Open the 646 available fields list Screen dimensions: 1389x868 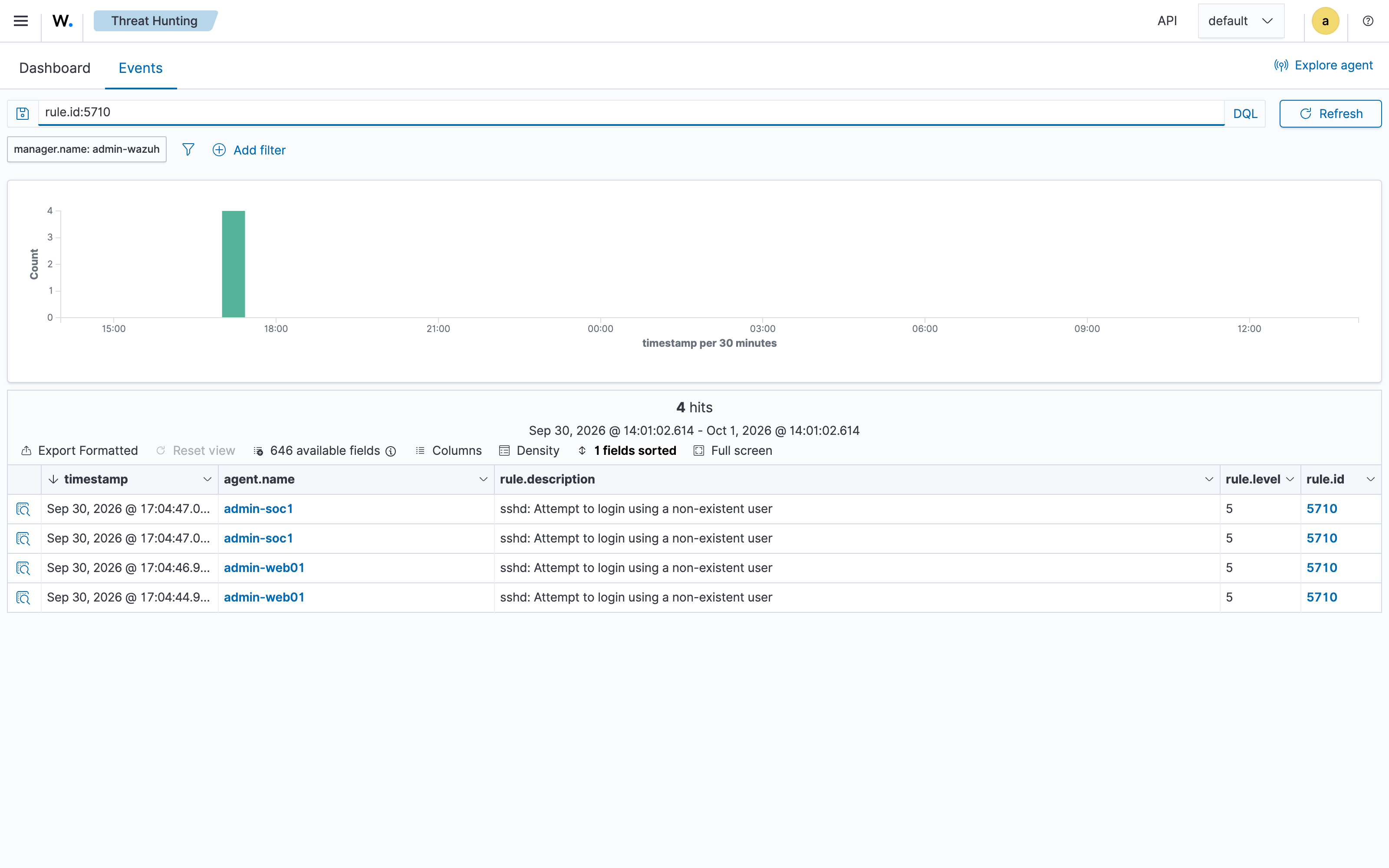pos(317,450)
